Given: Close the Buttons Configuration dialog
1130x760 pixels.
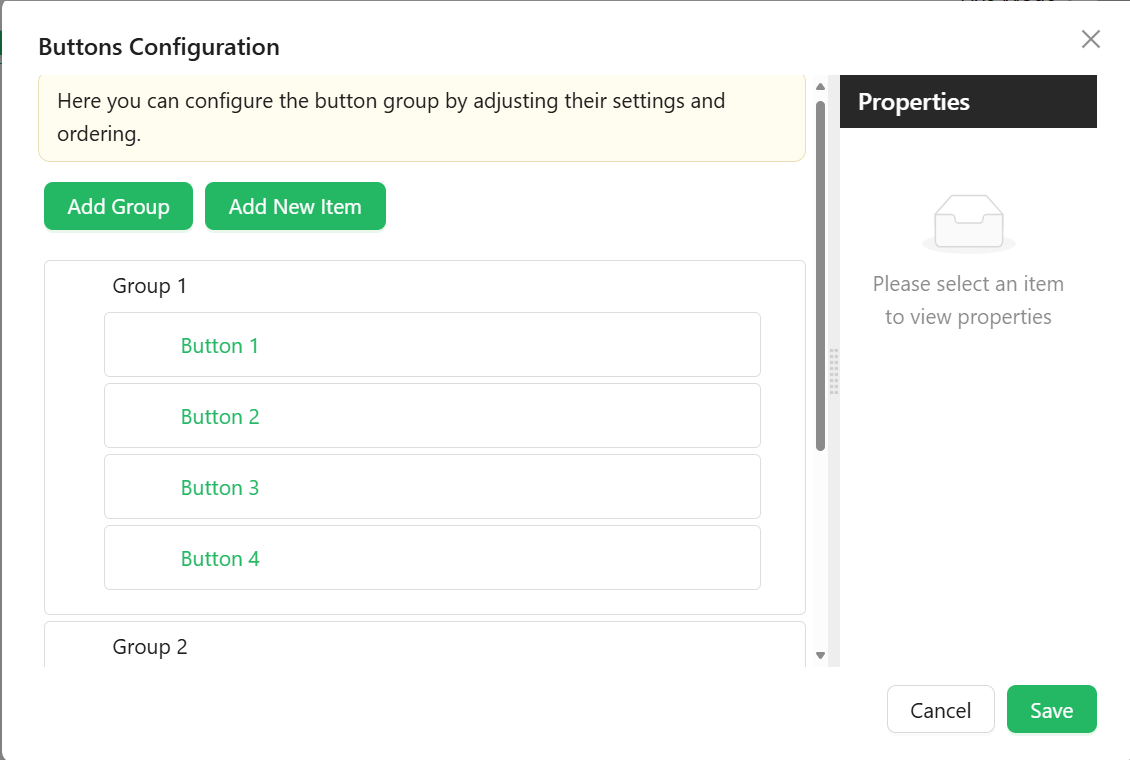Looking at the screenshot, I should pos(1090,39).
